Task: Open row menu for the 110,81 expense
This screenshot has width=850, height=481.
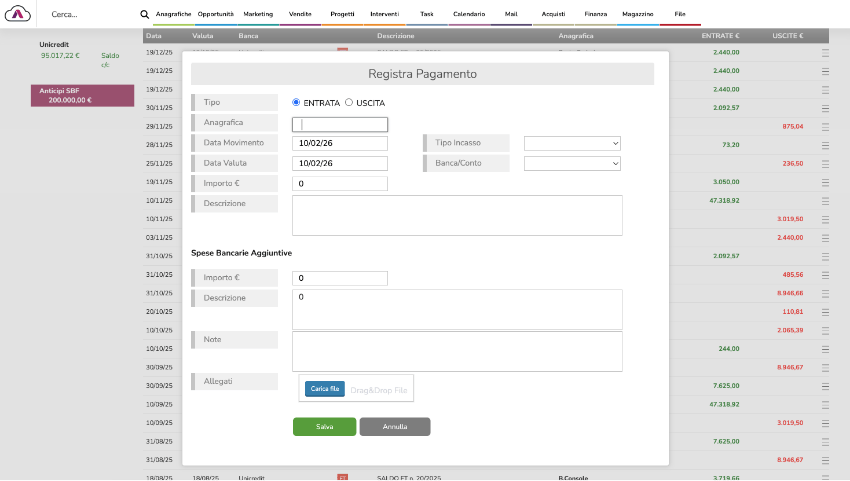Action: point(825,312)
